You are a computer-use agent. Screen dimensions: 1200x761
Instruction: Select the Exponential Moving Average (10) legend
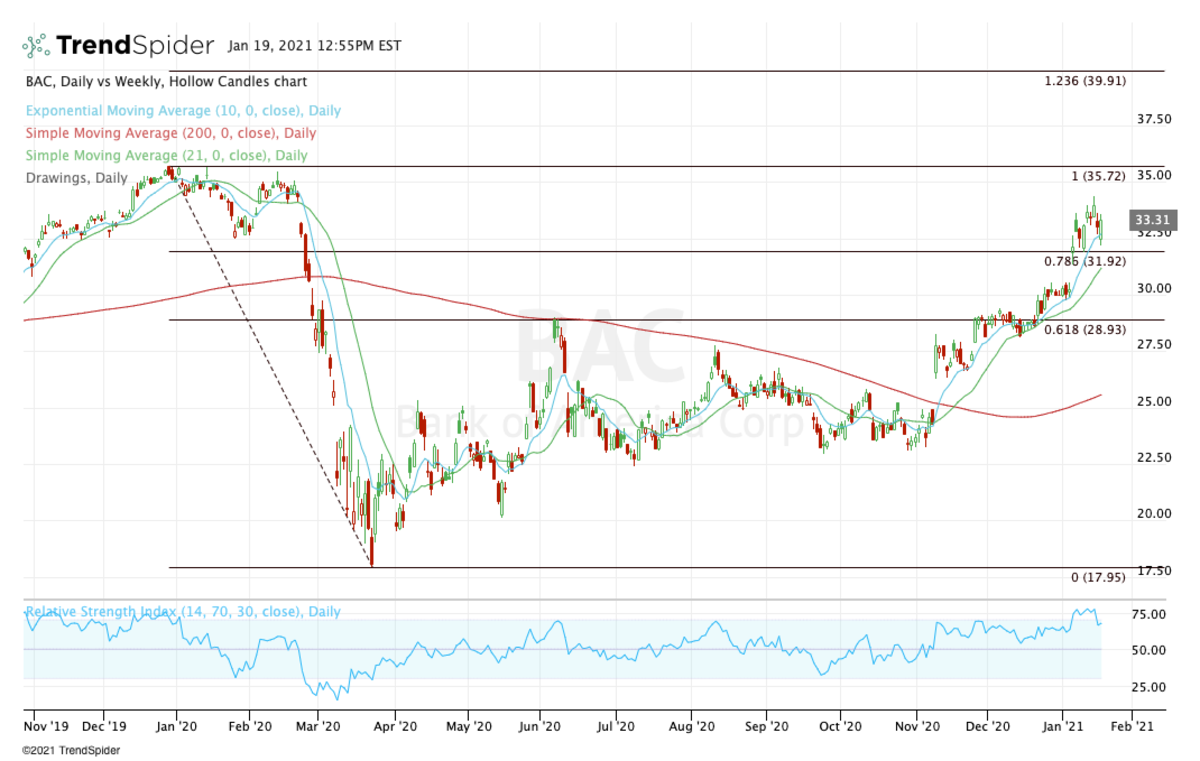point(183,111)
